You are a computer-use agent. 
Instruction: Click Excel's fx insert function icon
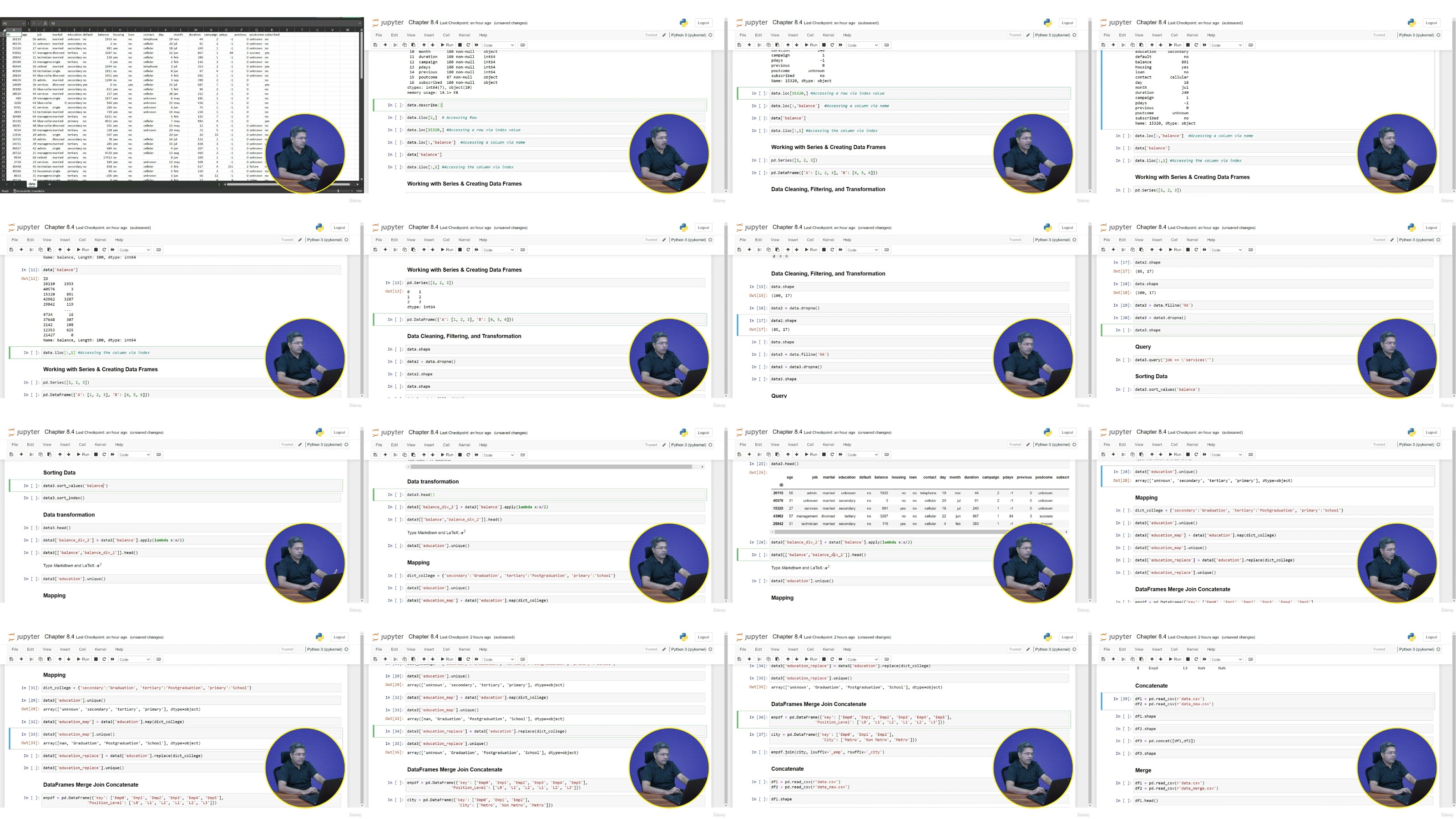pos(46,23)
